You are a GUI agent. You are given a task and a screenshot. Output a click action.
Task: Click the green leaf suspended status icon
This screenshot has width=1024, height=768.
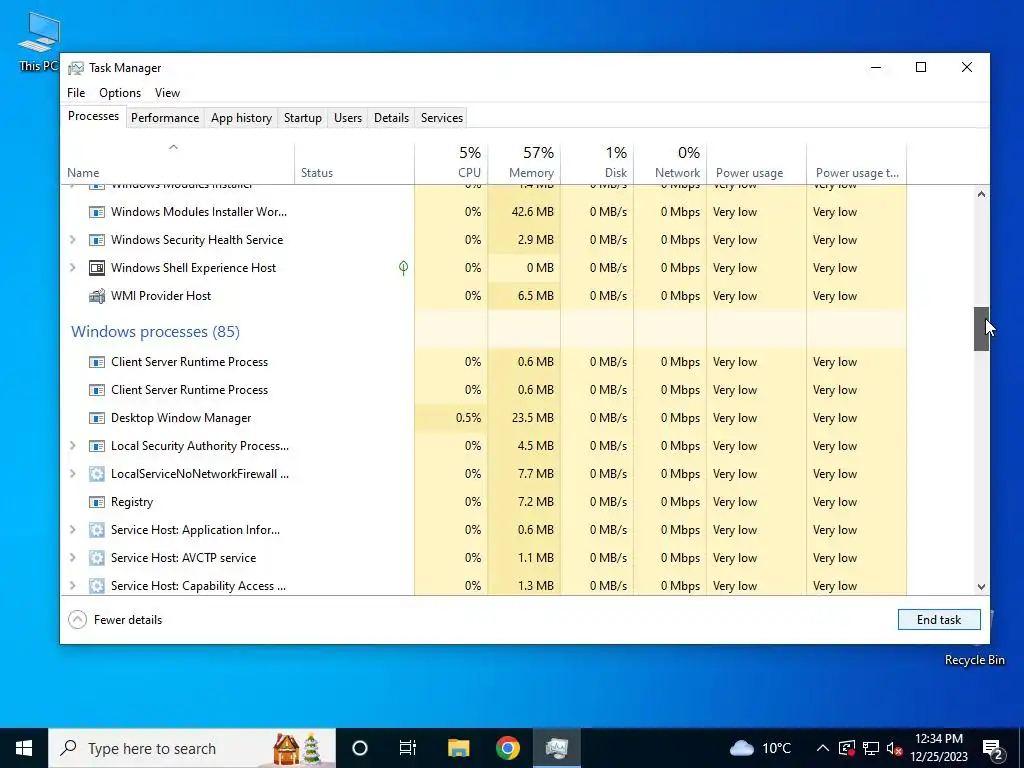pyautogui.click(x=404, y=268)
